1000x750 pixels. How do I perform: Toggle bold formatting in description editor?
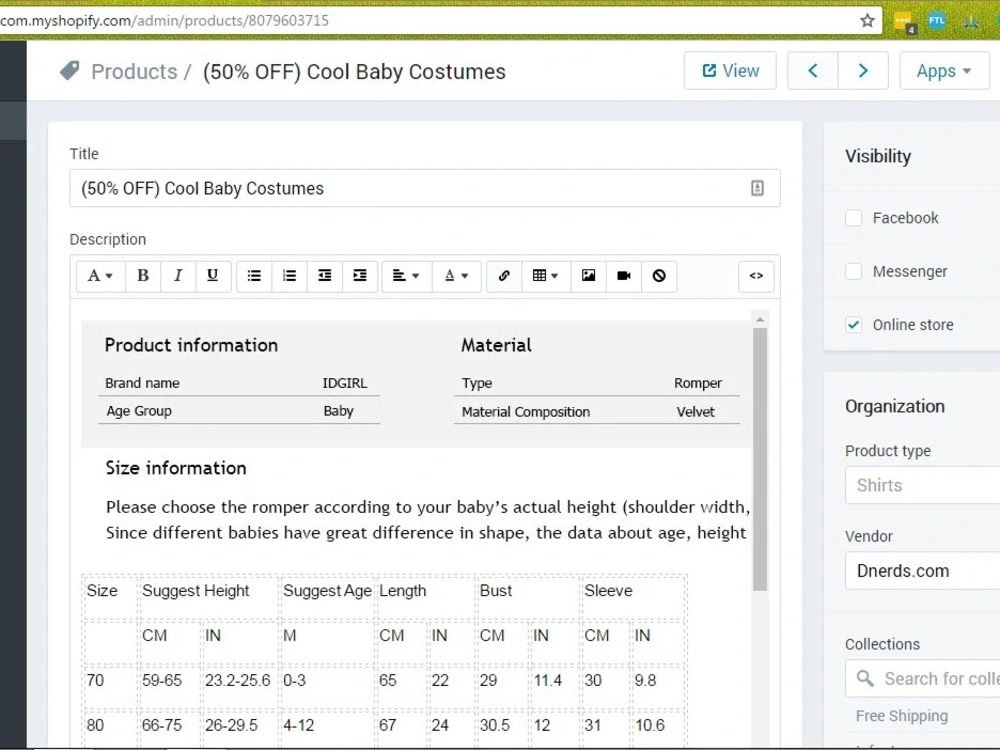(x=143, y=276)
